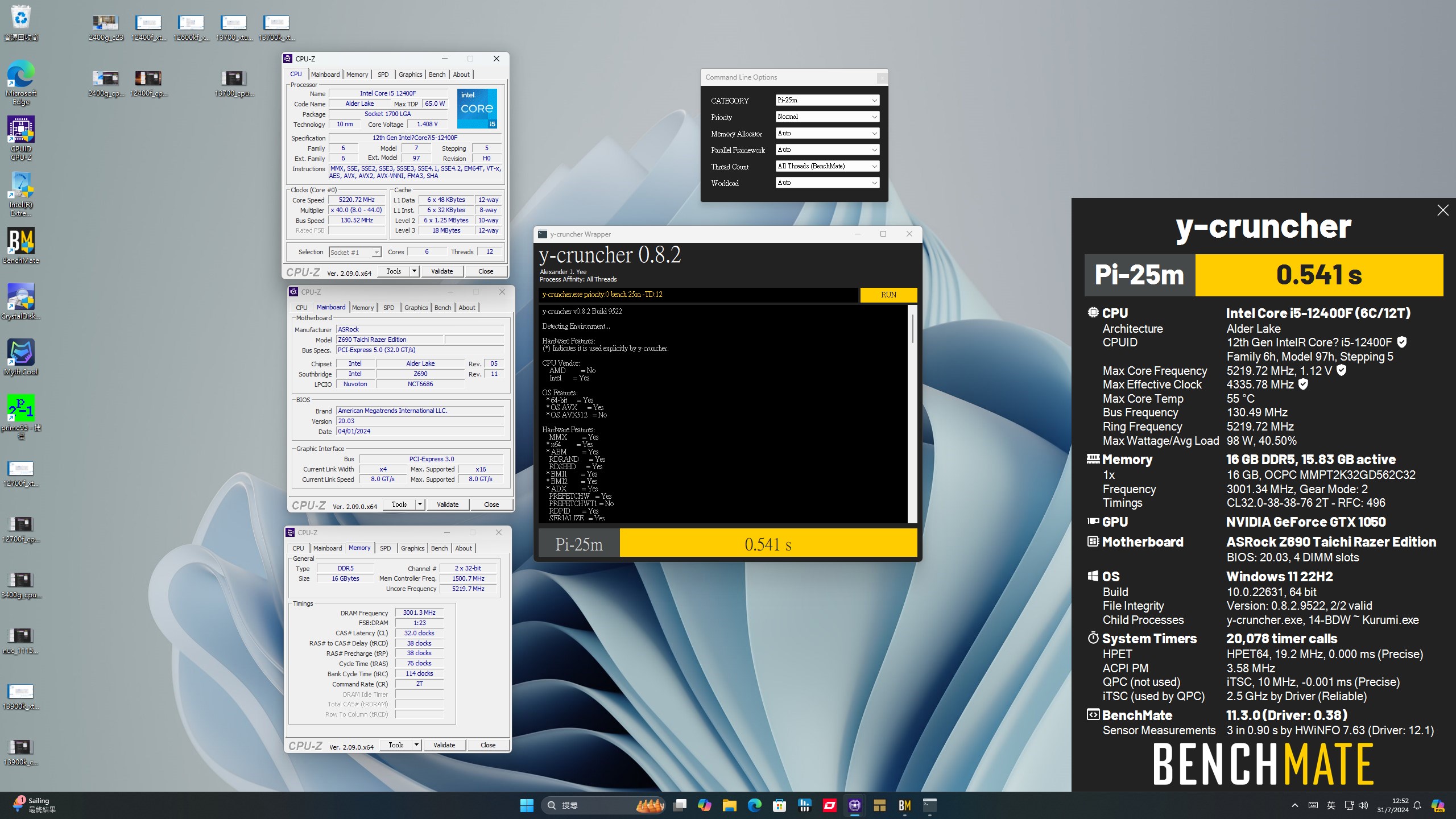Show hidden tray icons chevron
Image resolution: width=1456 pixels, height=819 pixels.
click(1295, 805)
